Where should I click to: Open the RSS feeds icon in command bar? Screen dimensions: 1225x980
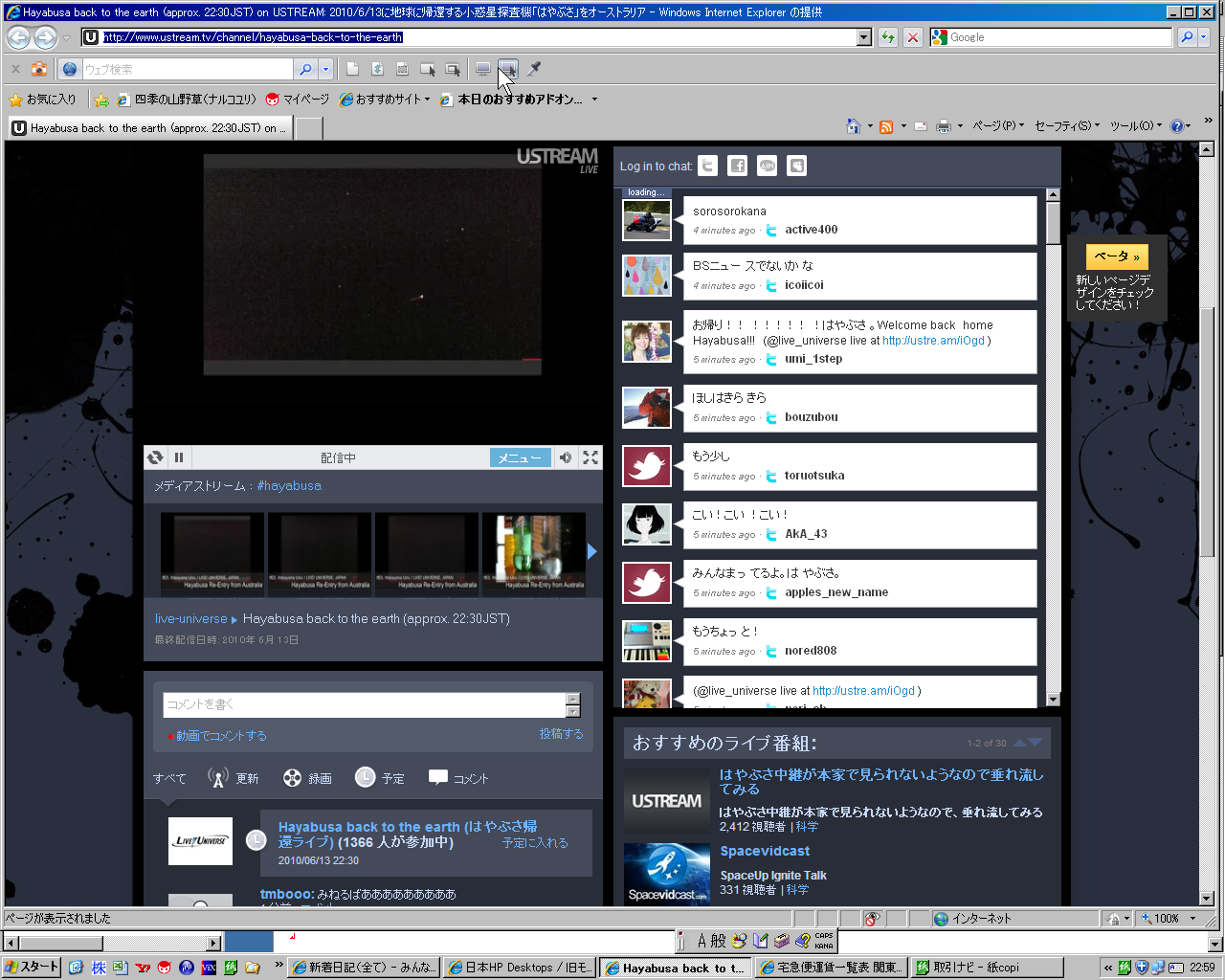click(886, 126)
